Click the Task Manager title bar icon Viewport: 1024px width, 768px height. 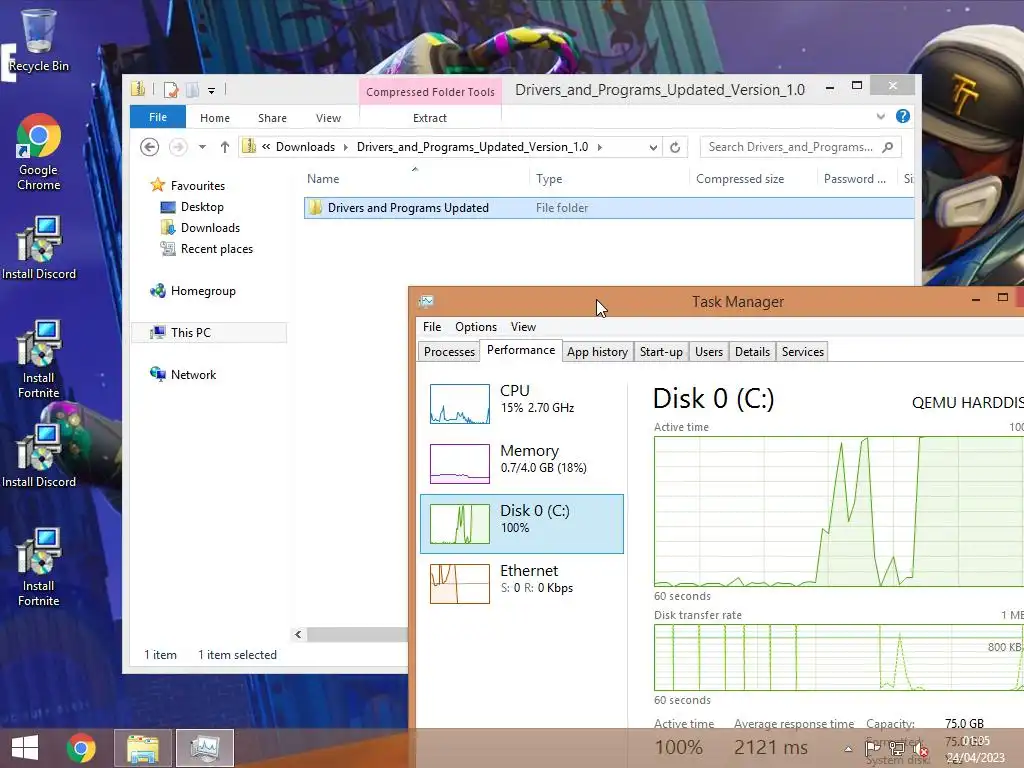(x=426, y=301)
